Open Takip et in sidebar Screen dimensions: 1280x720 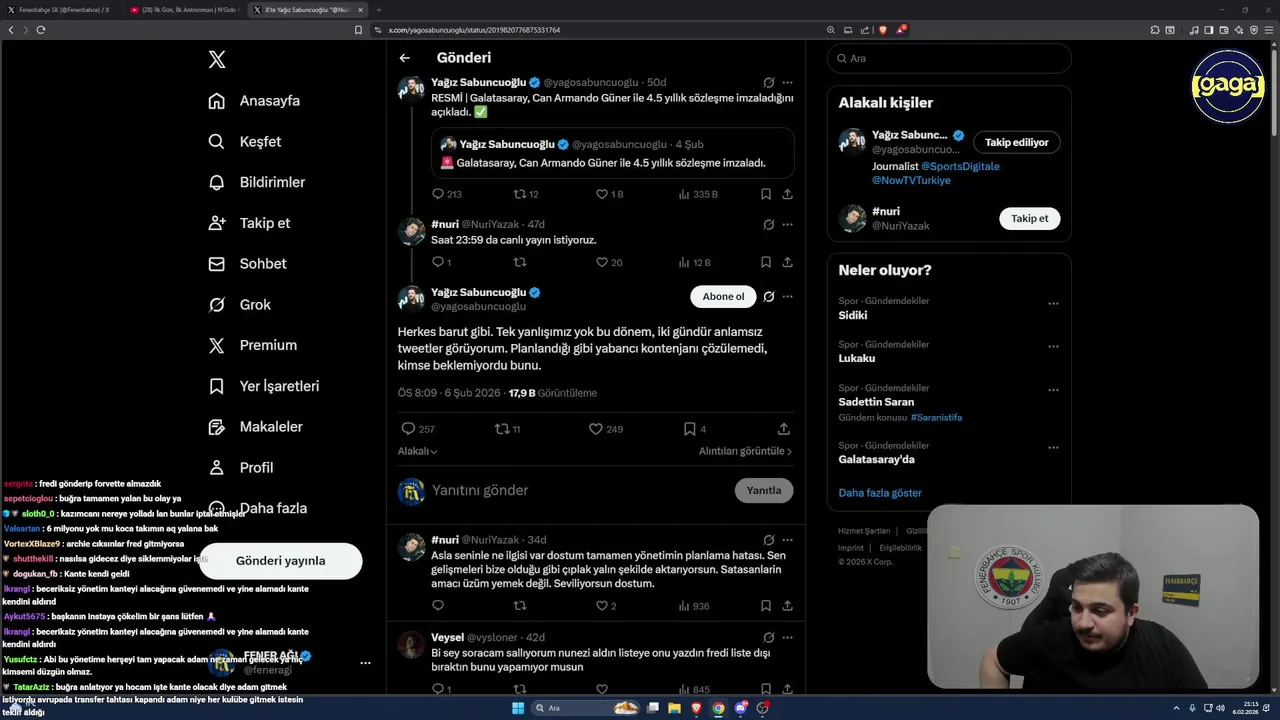[249, 223]
